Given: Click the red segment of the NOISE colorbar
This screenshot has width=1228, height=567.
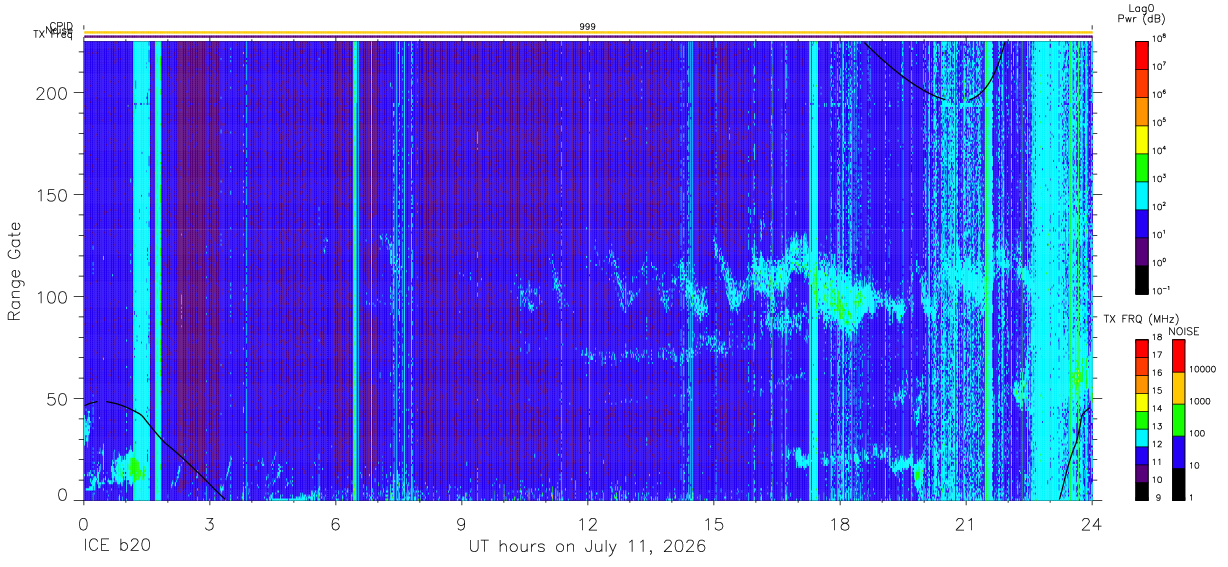Looking at the screenshot, I should tap(1179, 356).
